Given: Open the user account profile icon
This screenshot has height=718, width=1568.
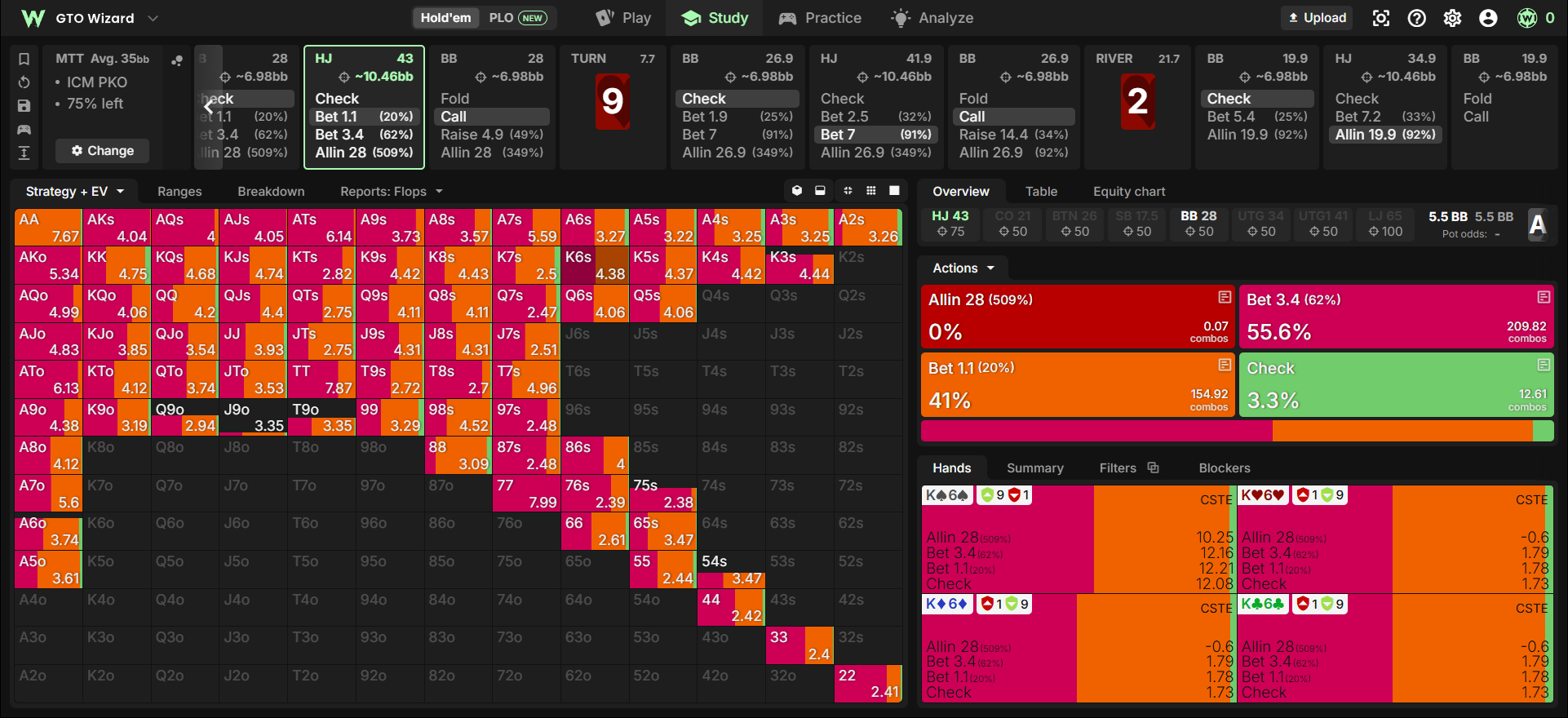Looking at the screenshot, I should pos(1488,18).
